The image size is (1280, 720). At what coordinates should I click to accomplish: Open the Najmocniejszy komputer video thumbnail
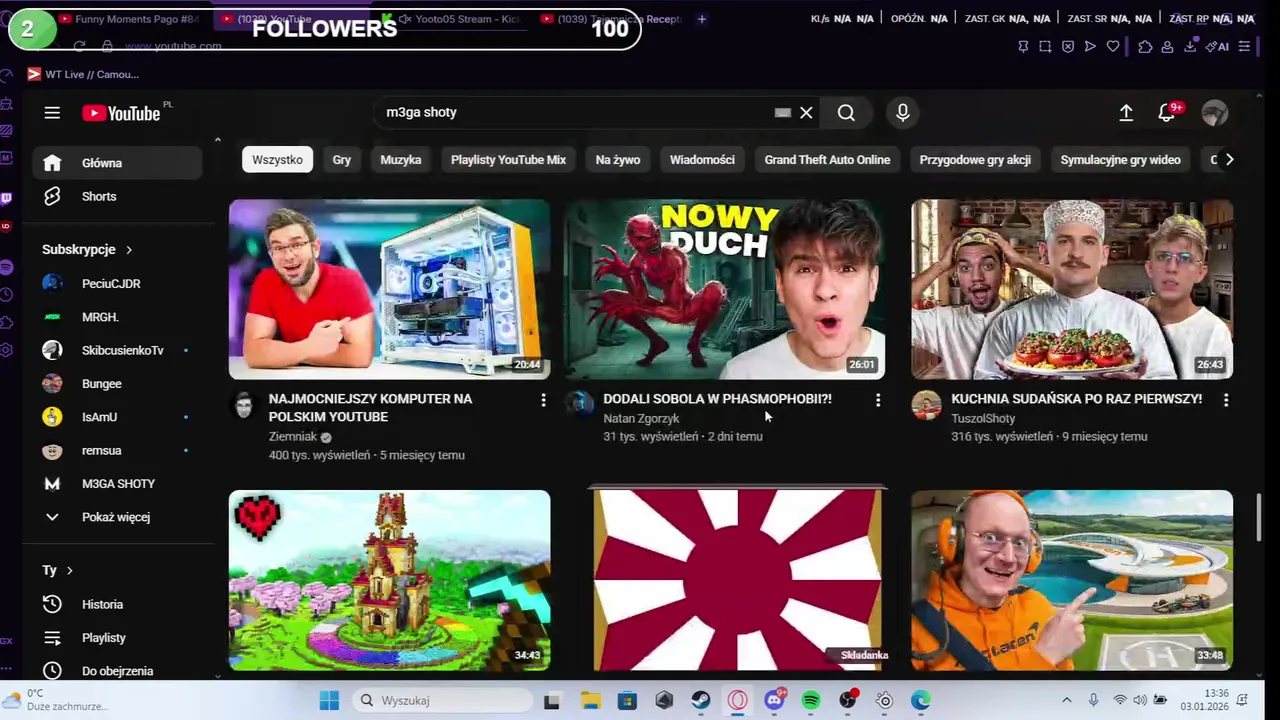[389, 289]
